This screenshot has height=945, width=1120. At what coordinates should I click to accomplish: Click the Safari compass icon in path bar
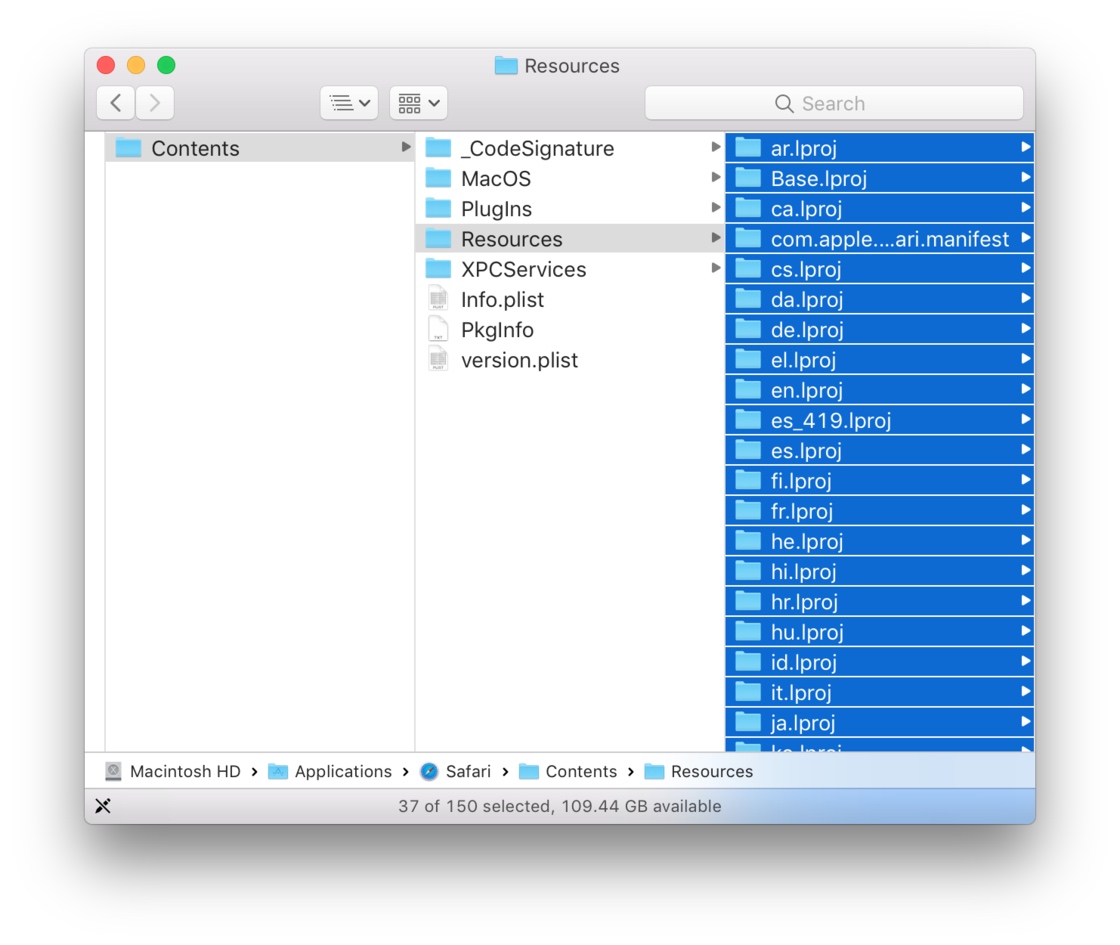[x=429, y=771]
